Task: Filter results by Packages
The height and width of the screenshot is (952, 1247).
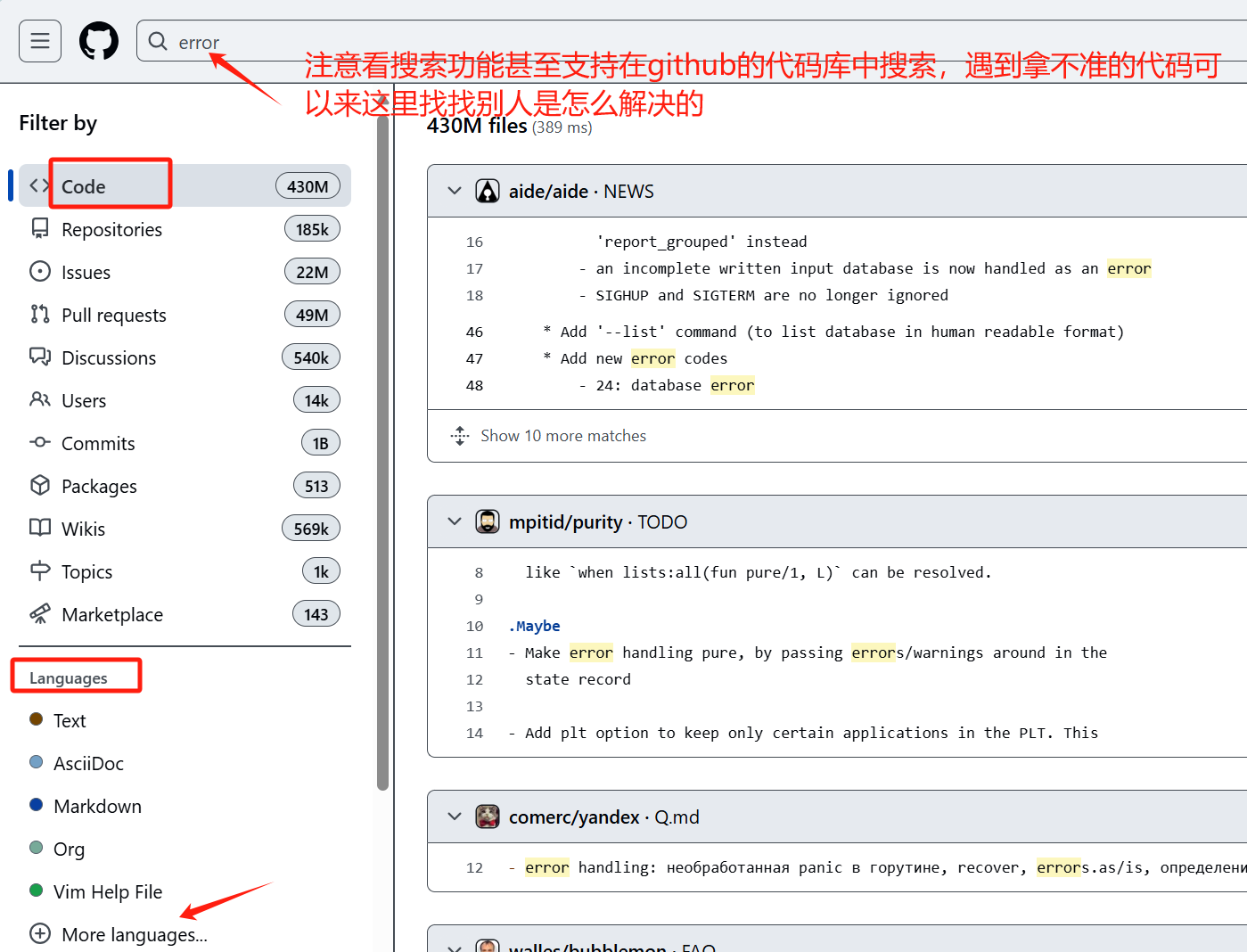Action: (185, 486)
